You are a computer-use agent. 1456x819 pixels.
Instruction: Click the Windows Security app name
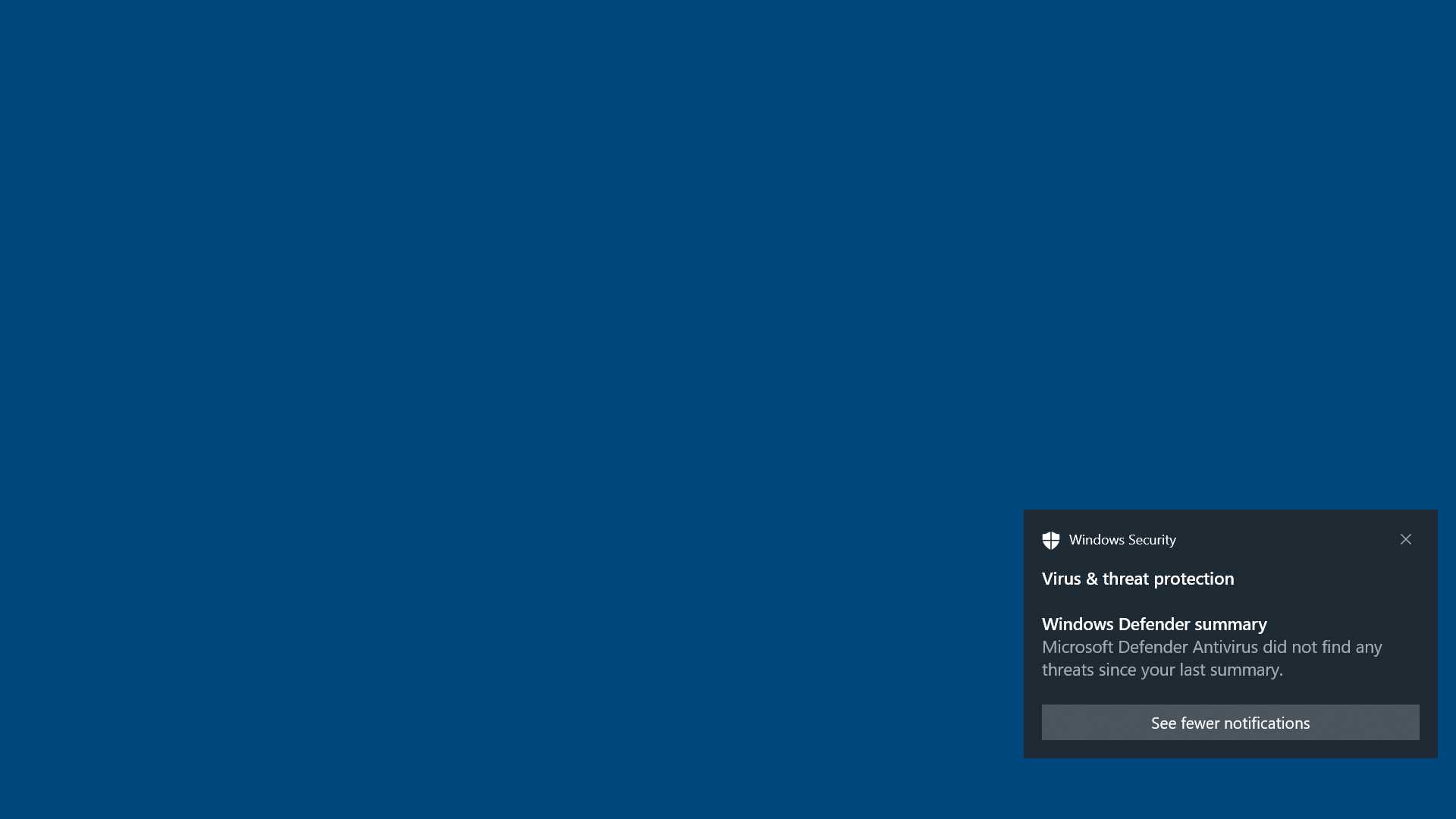[1122, 540]
